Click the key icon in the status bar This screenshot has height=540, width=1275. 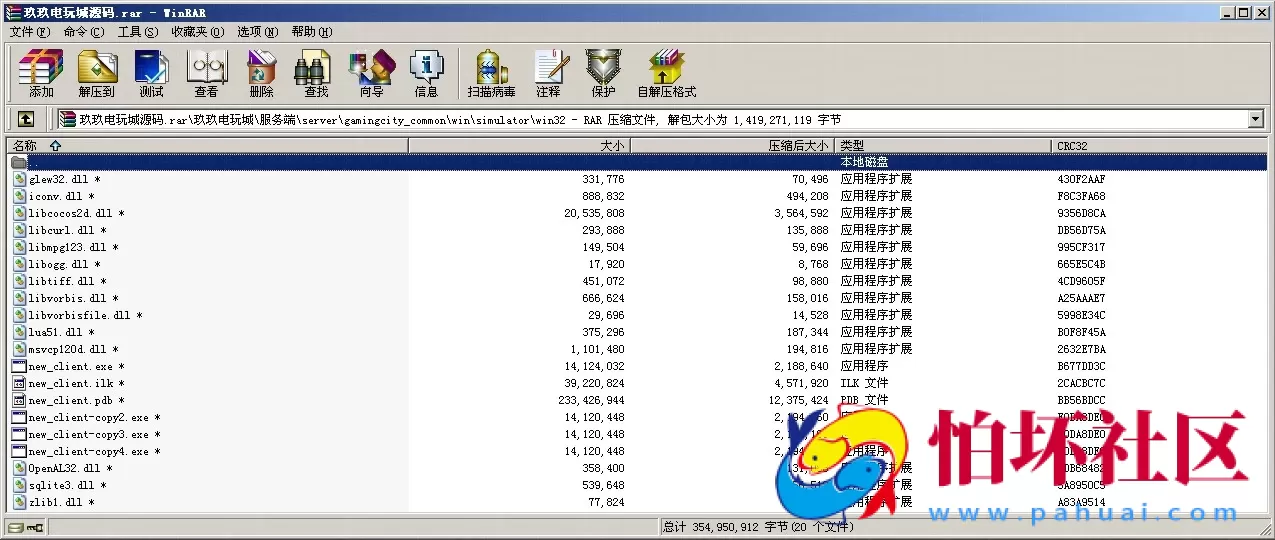click(x=35, y=527)
